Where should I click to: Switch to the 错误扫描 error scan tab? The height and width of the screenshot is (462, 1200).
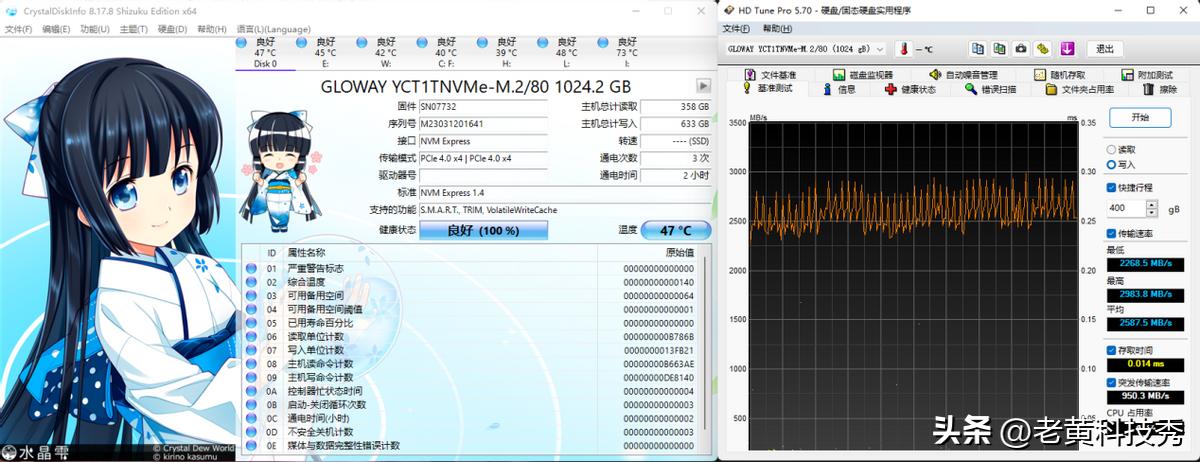(x=991, y=89)
